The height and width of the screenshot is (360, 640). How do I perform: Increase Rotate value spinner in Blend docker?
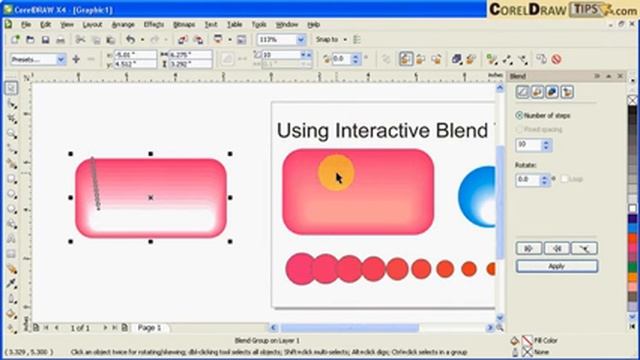click(x=544, y=177)
